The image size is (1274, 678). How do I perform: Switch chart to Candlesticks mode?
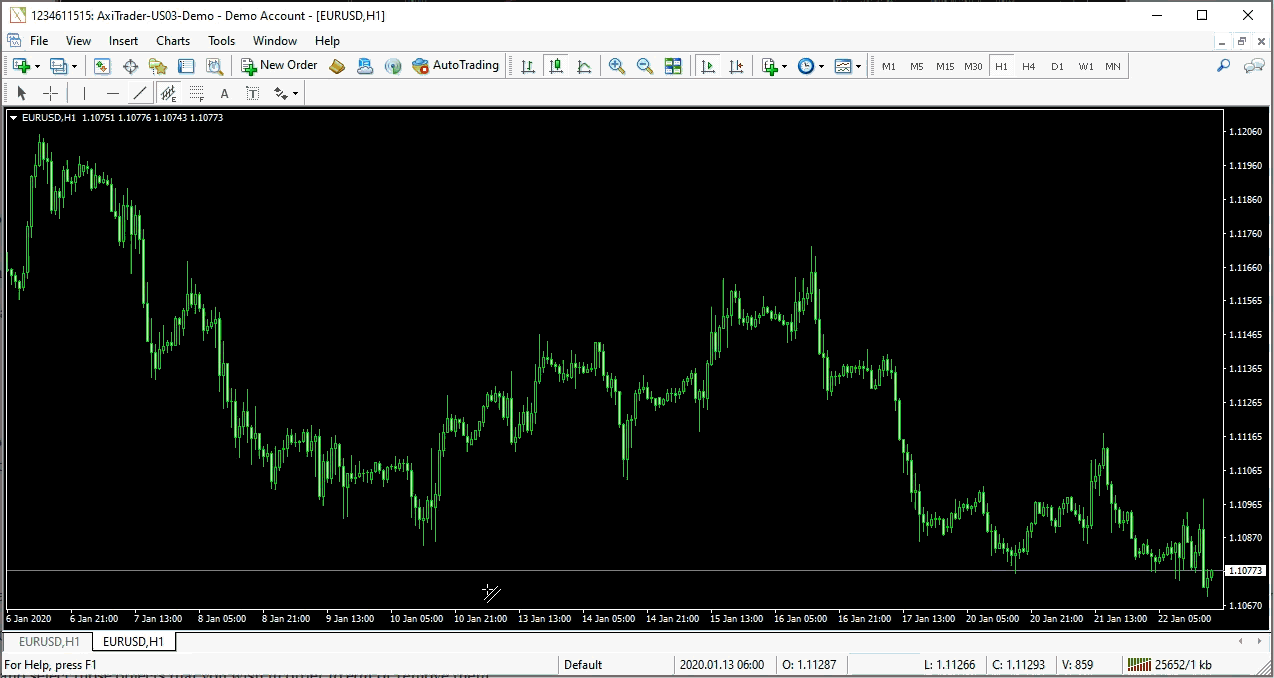(556, 66)
